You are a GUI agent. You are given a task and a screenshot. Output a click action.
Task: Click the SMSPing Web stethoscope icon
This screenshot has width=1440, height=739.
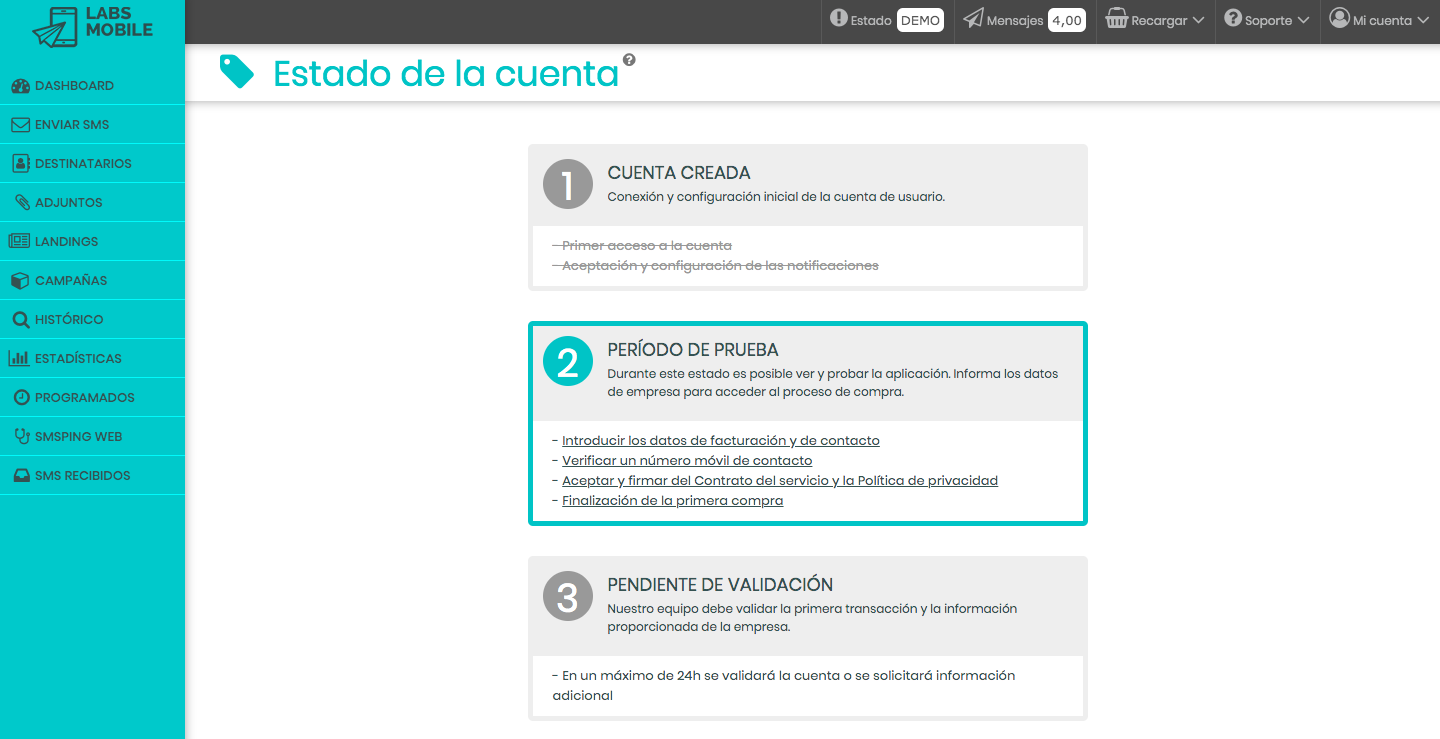pyautogui.click(x=21, y=436)
